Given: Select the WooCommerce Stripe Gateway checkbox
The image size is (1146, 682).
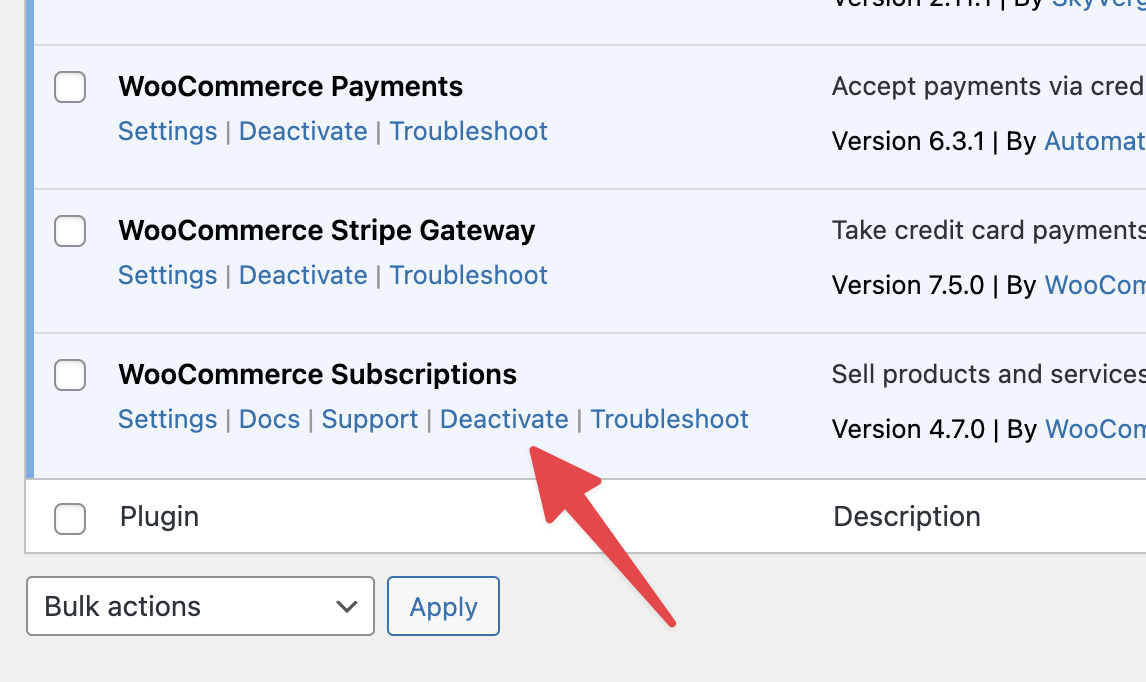Looking at the screenshot, I should click(70, 232).
